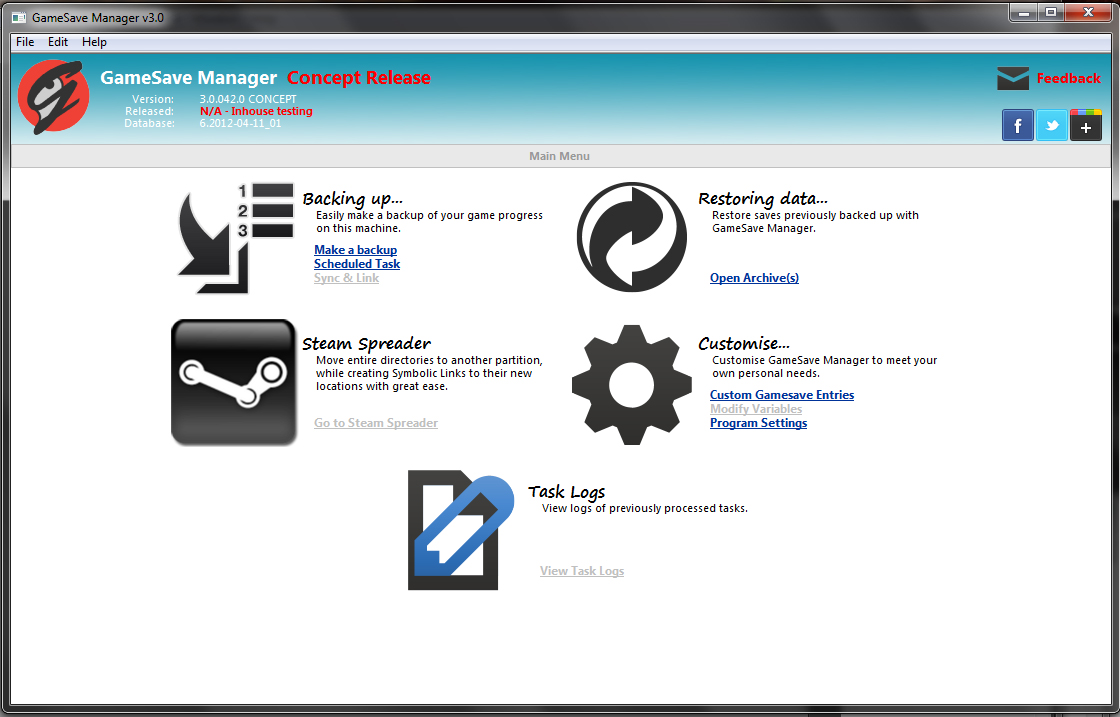Click the Customise gear icon
The height and width of the screenshot is (717, 1120).
click(631, 384)
